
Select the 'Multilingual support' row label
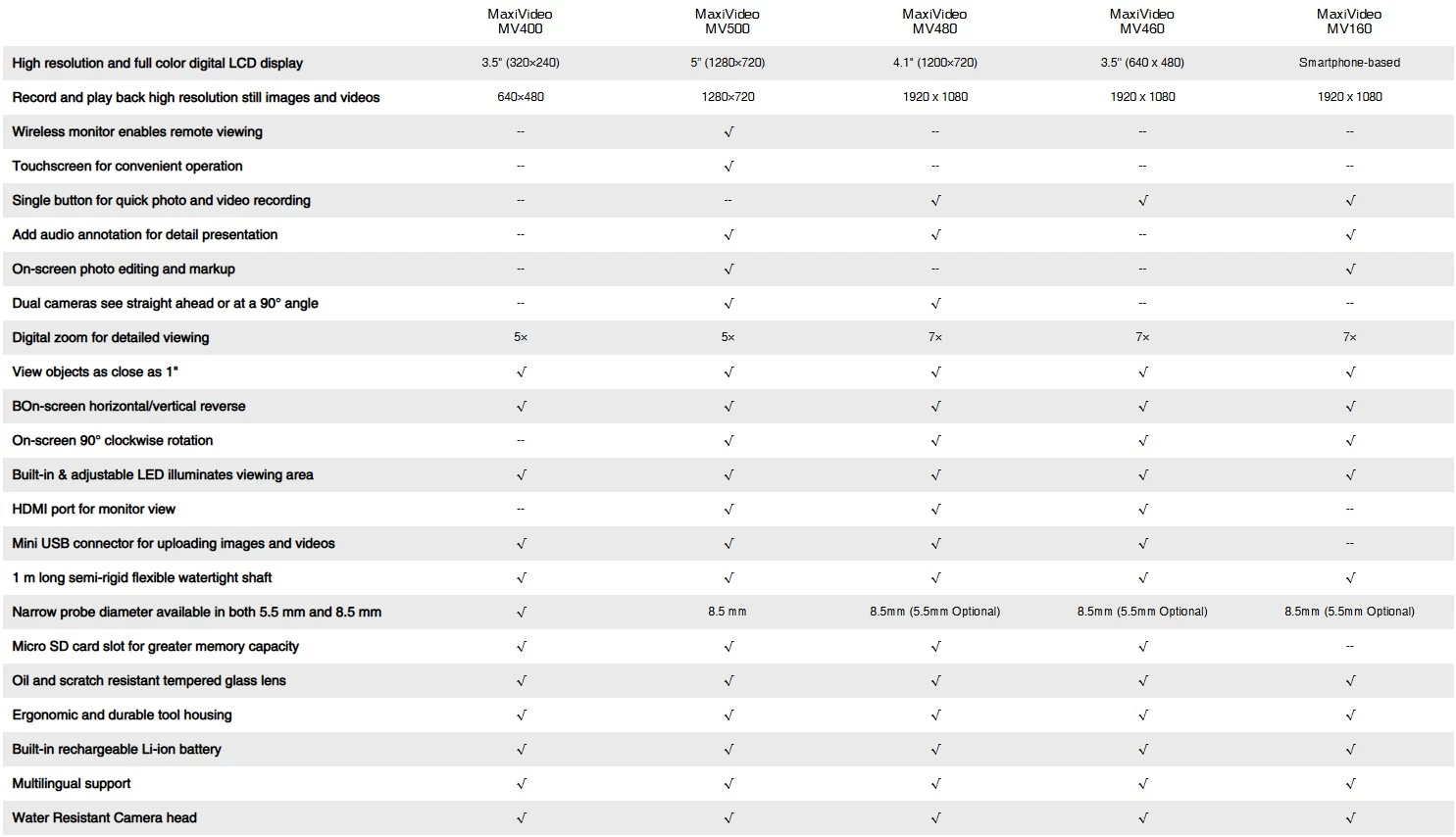click(72, 783)
